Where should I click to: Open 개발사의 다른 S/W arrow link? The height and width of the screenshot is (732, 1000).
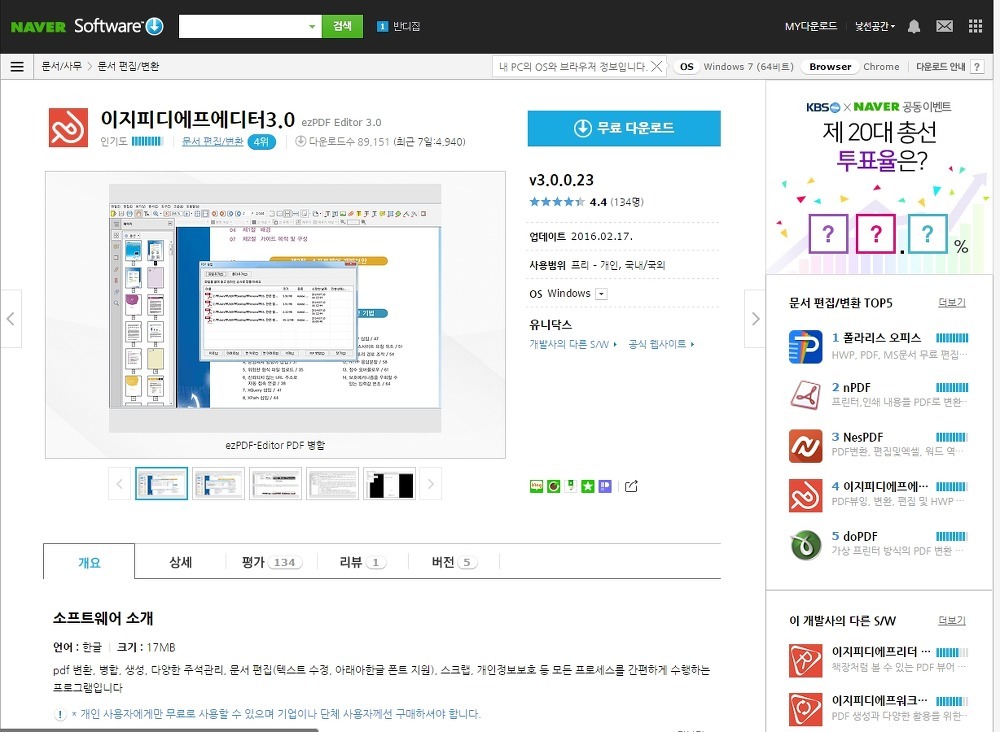pos(573,344)
